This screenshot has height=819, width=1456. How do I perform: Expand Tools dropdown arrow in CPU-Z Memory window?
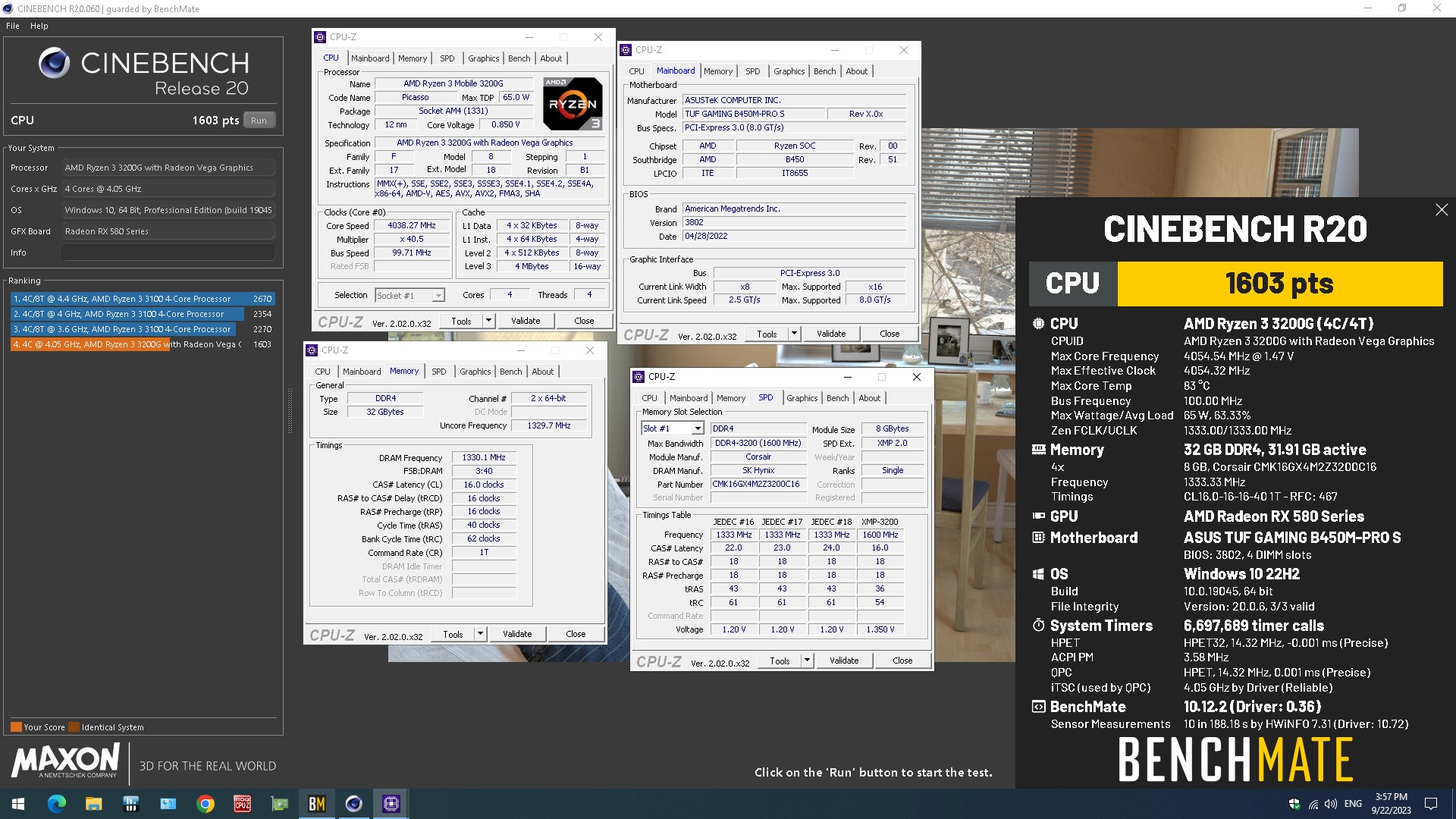[480, 634]
